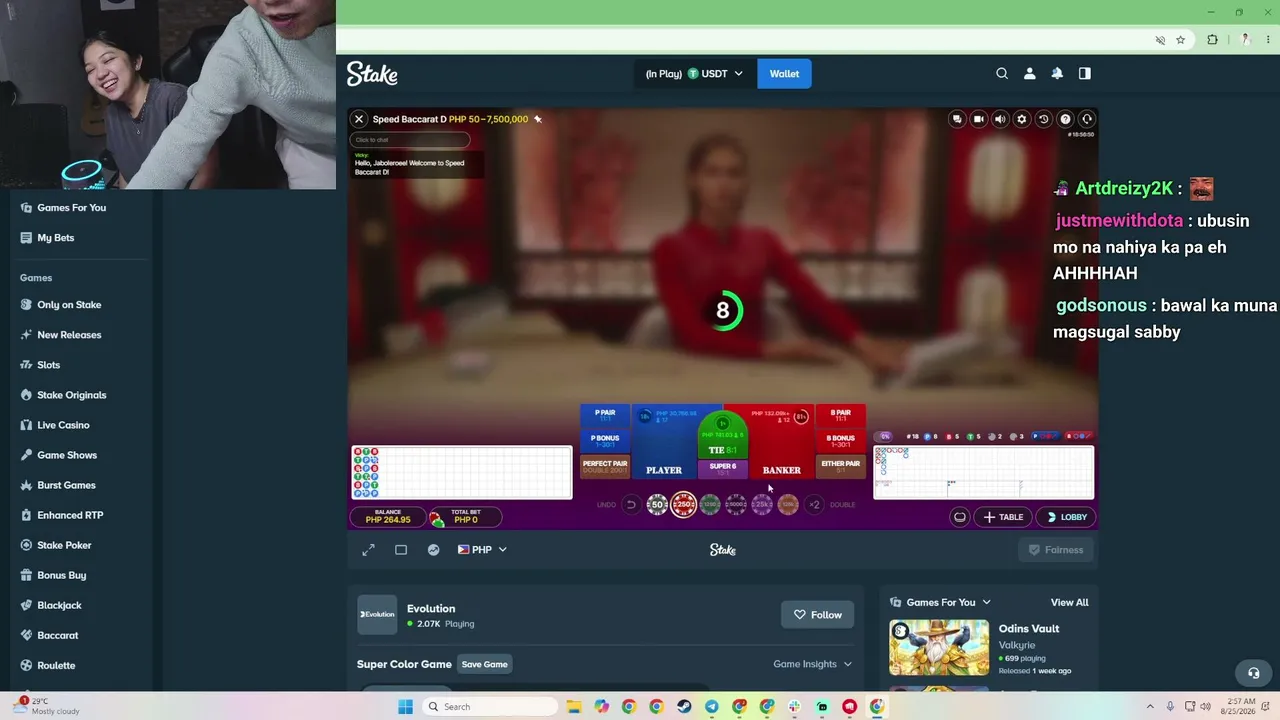Click the Windows taskbar Search box

489,707
